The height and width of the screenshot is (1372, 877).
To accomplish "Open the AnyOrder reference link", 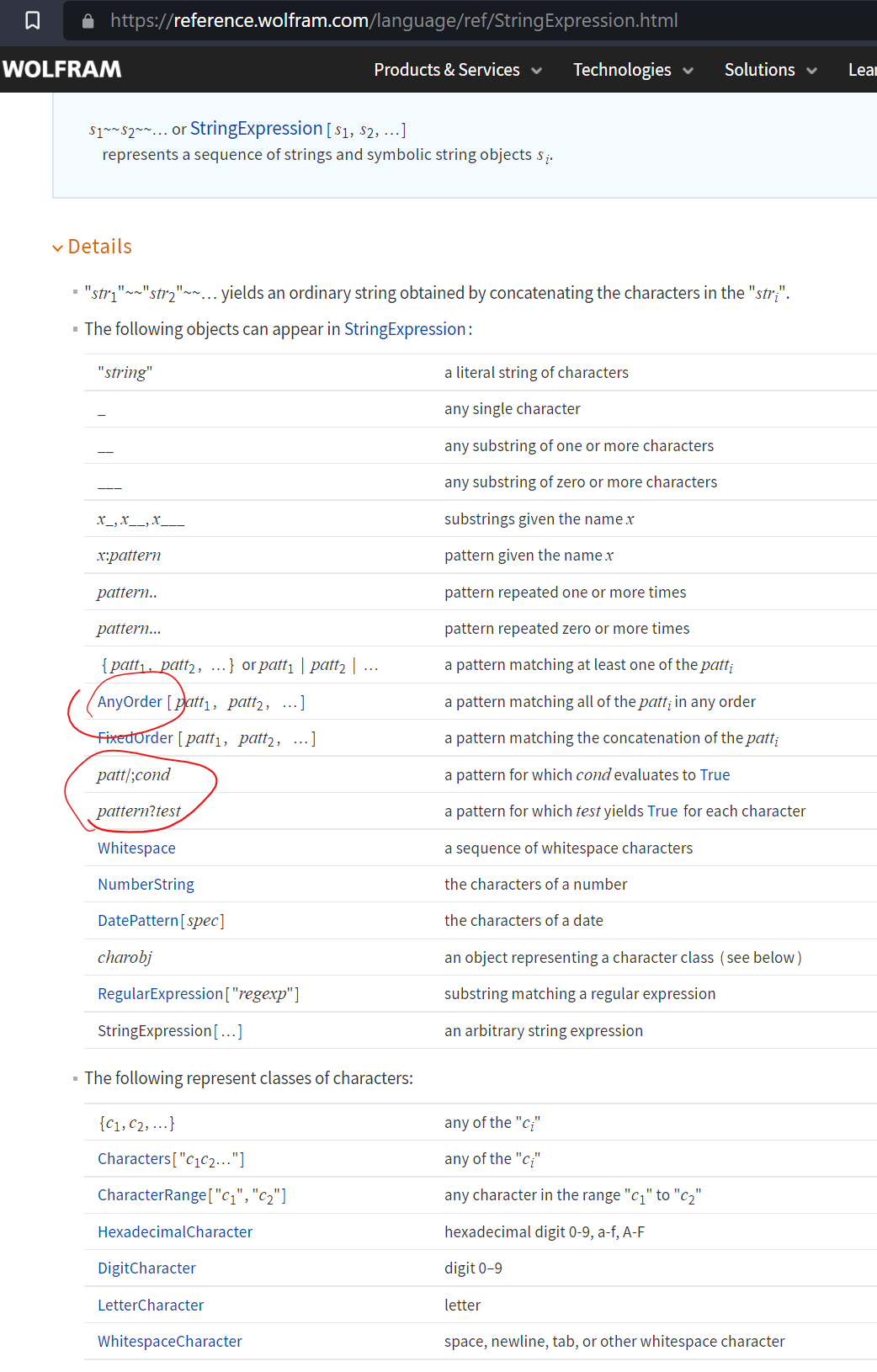I will (130, 702).
